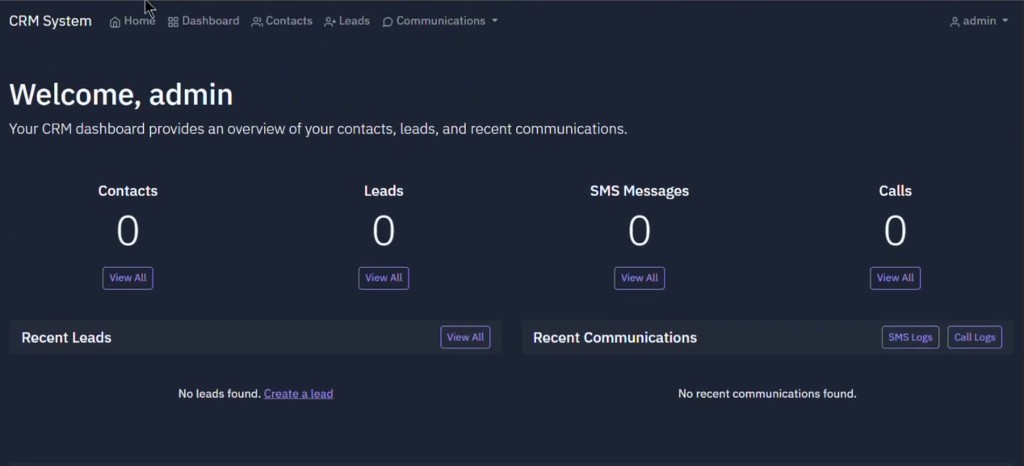Click the SMS Messages count value 0
The width and height of the screenshot is (1024, 466).
639,231
